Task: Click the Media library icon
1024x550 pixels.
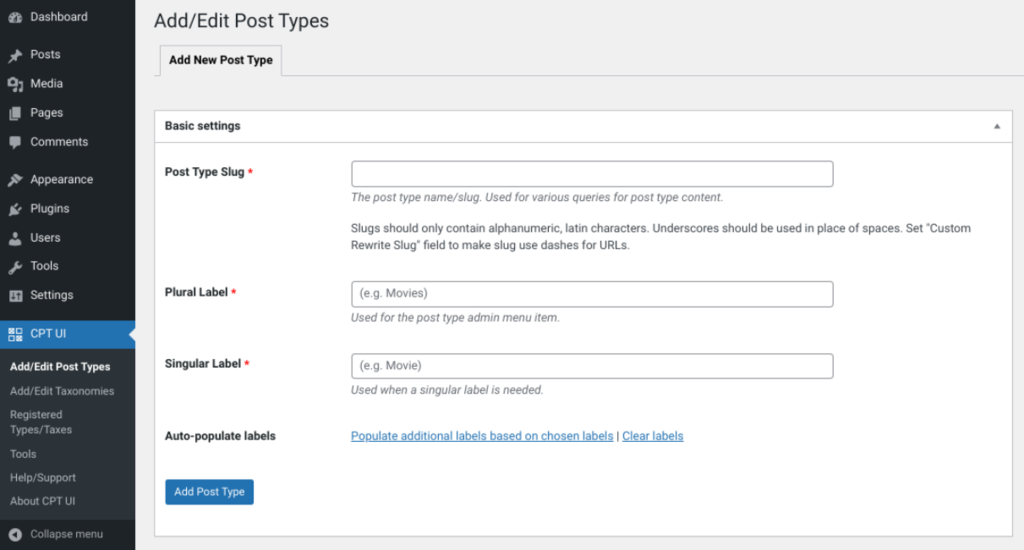Action: point(15,84)
